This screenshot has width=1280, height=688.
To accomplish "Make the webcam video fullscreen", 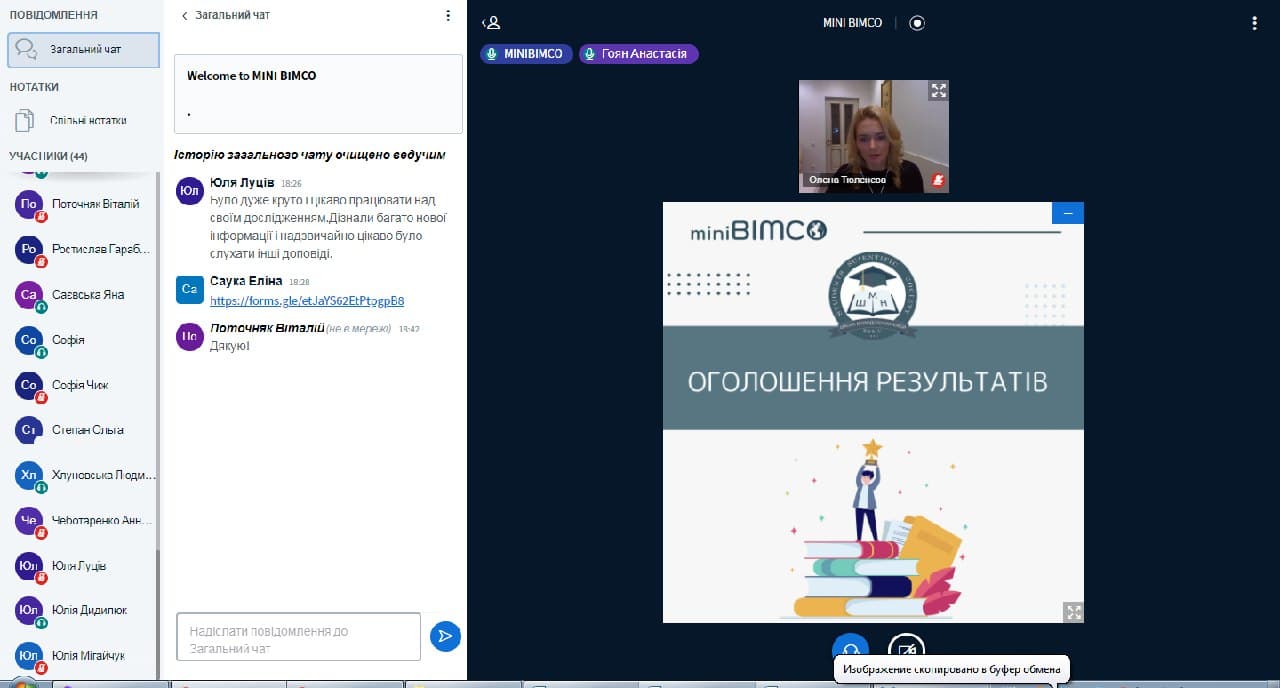I will (x=938, y=90).
